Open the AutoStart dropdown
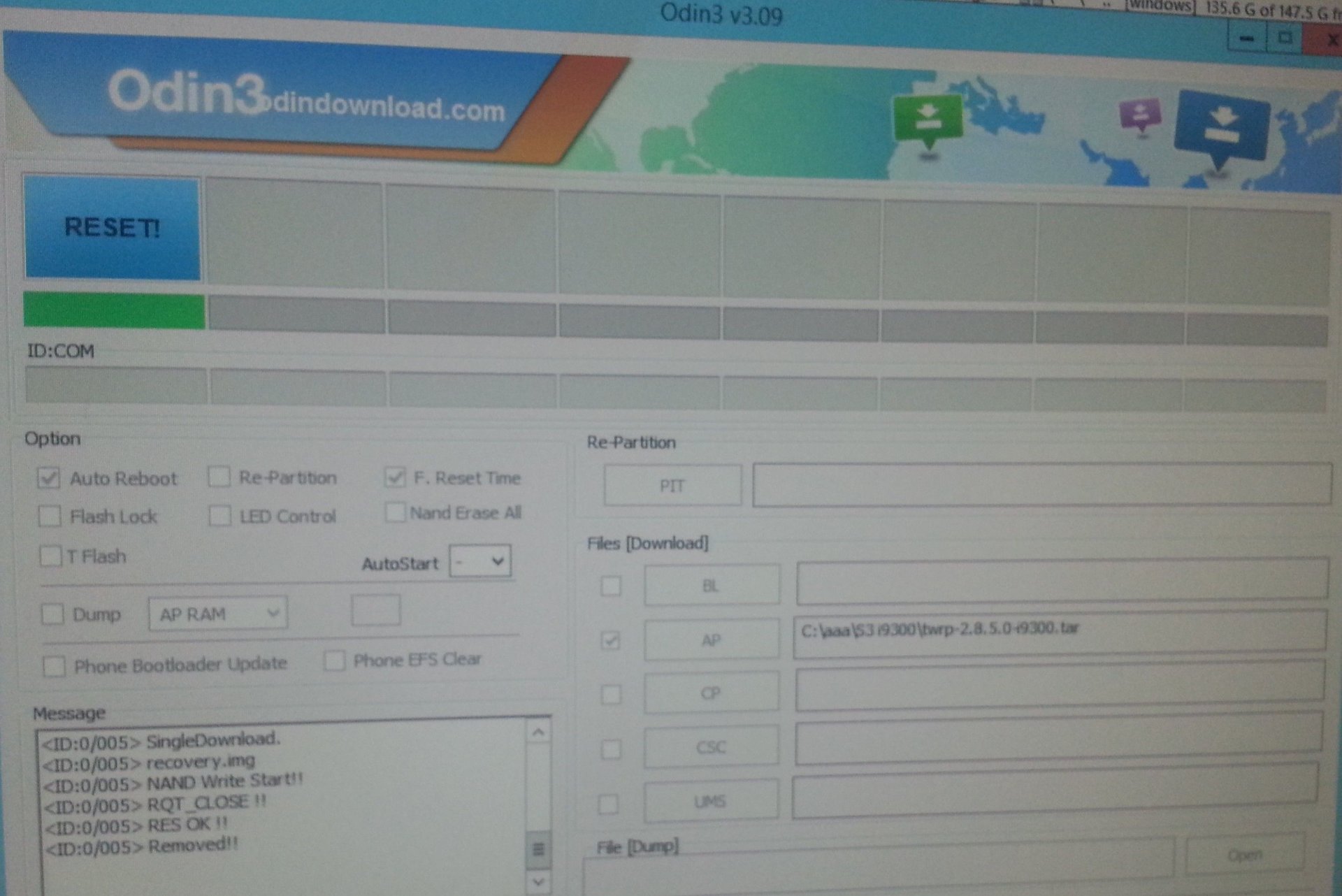1342x896 pixels. [x=480, y=561]
